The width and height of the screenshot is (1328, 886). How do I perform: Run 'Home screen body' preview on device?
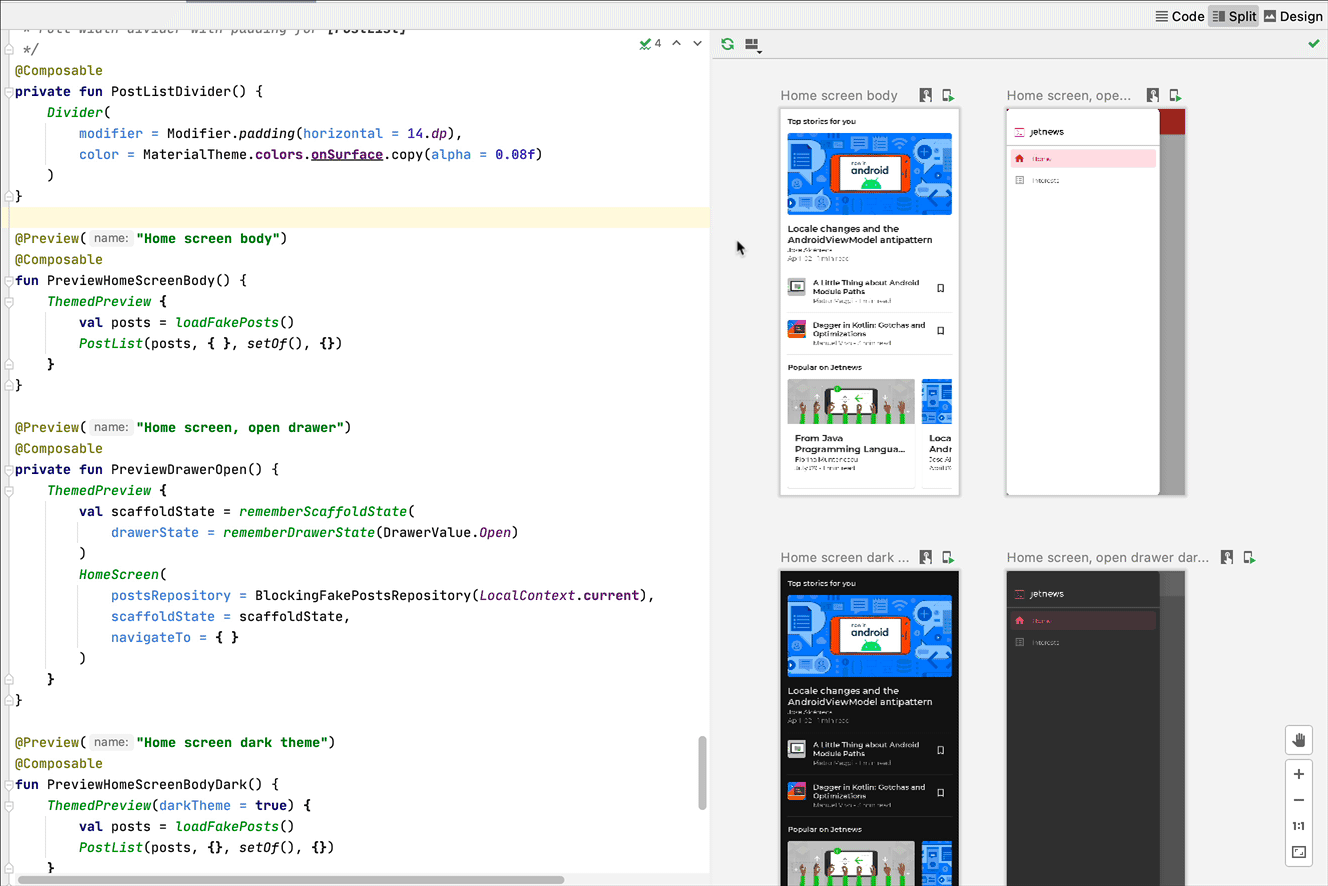[x=947, y=94]
